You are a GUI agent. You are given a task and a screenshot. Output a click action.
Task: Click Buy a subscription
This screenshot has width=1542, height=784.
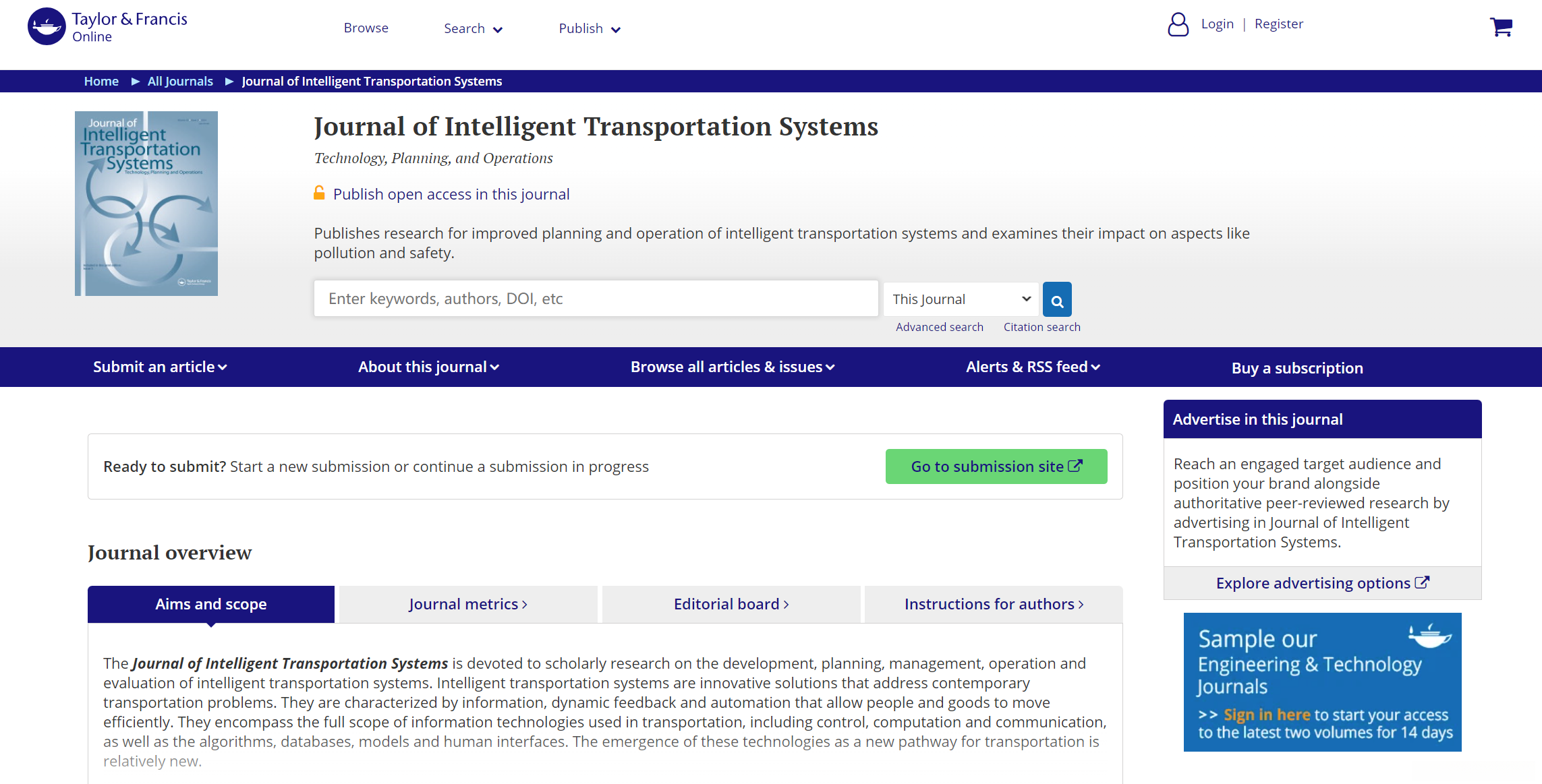[1296, 368]
